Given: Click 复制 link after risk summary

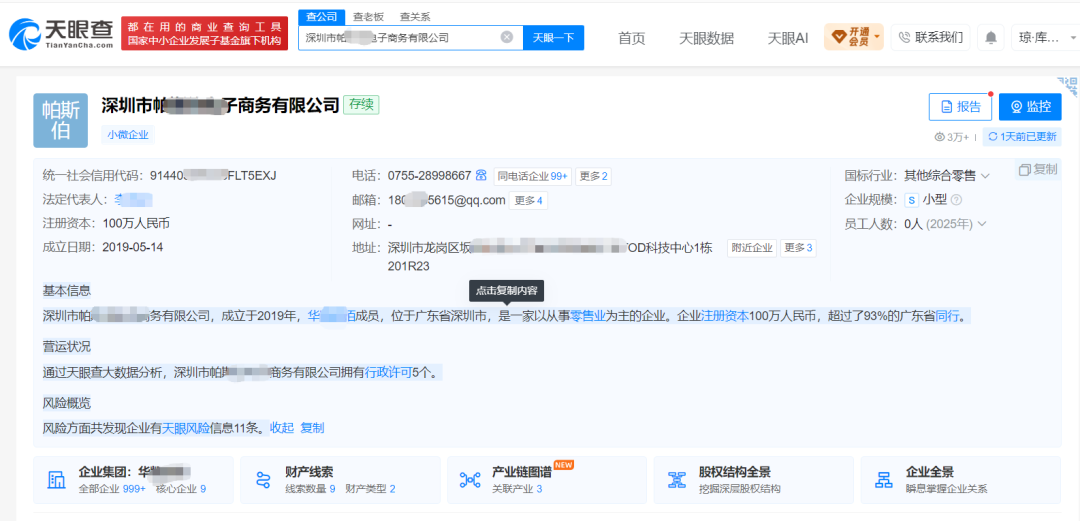Looking at the screenshot, I should click(x=312, y=428).
